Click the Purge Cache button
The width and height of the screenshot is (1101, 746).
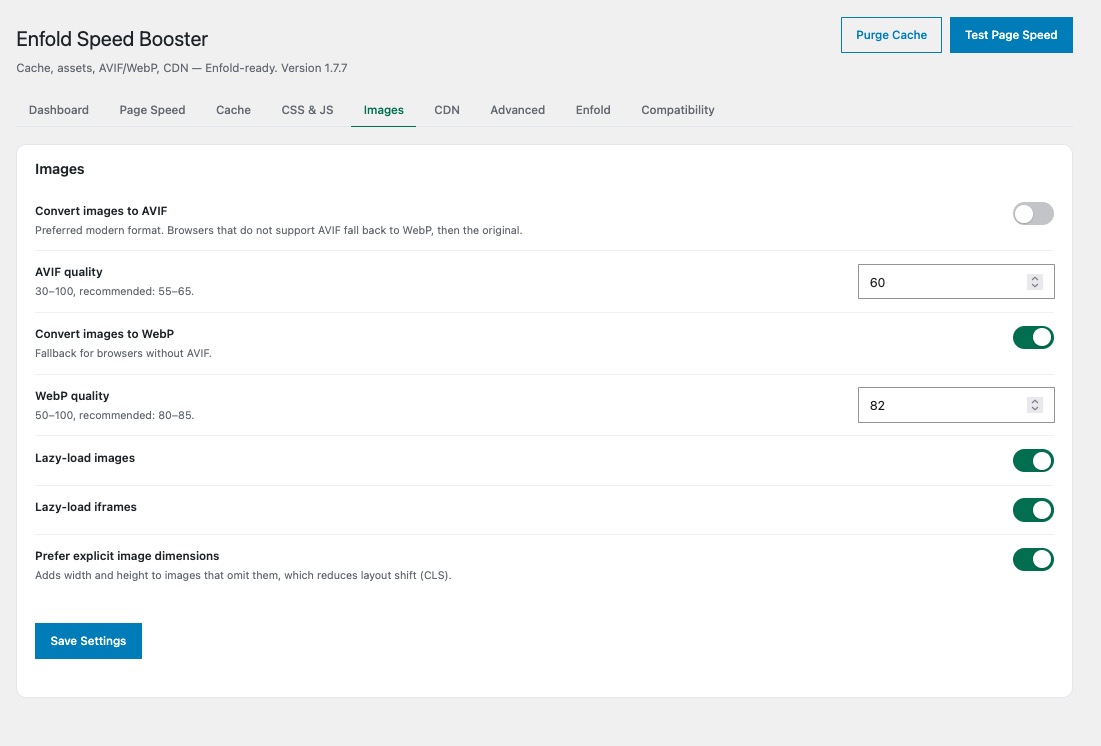(891, 35)
